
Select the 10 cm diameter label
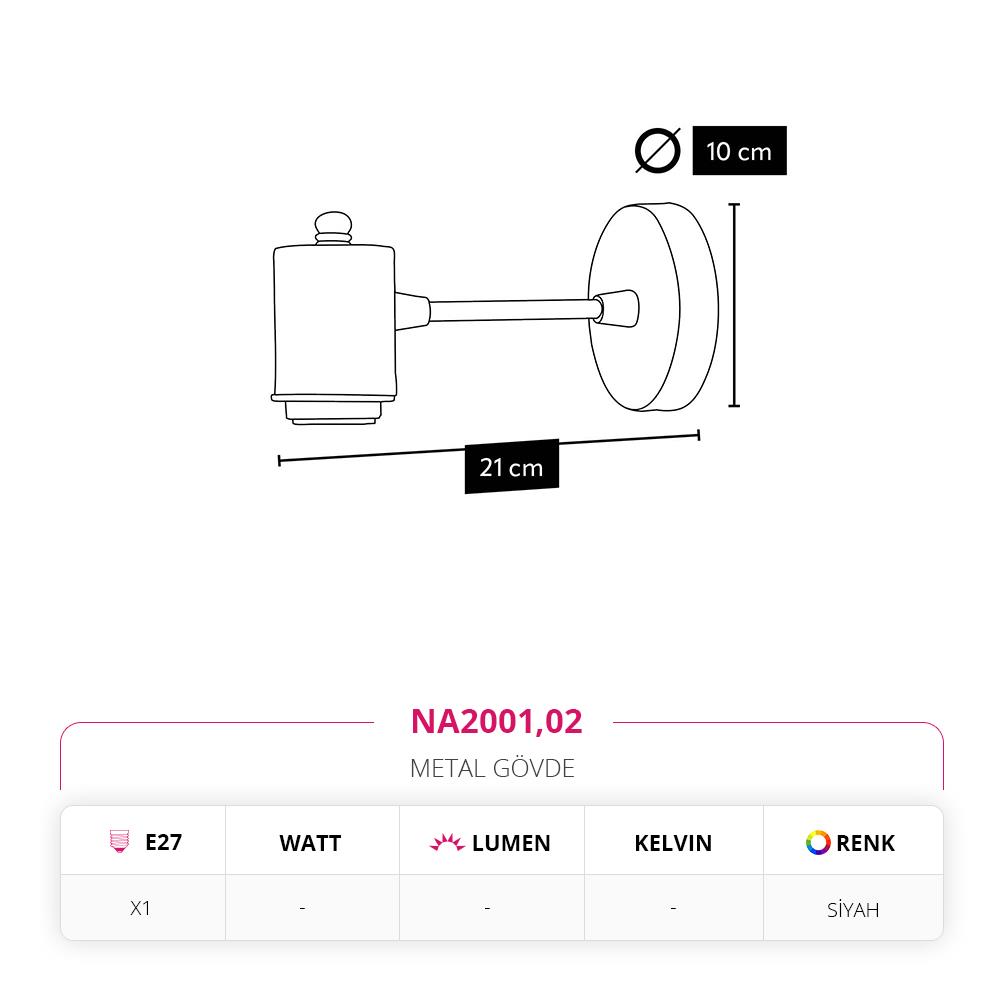(x=739, y=151)
